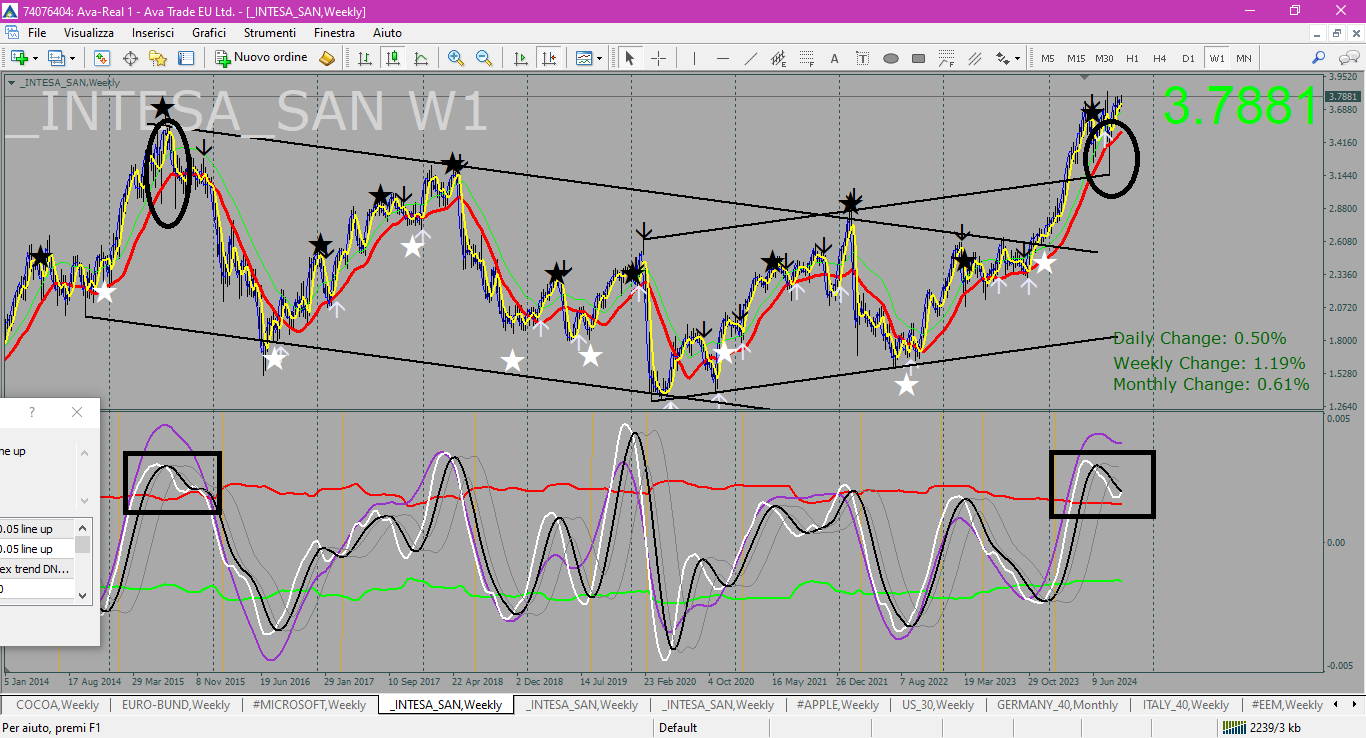Open new chart icon in toolbar
This screenshot has height=738, width=1366.
19,58
